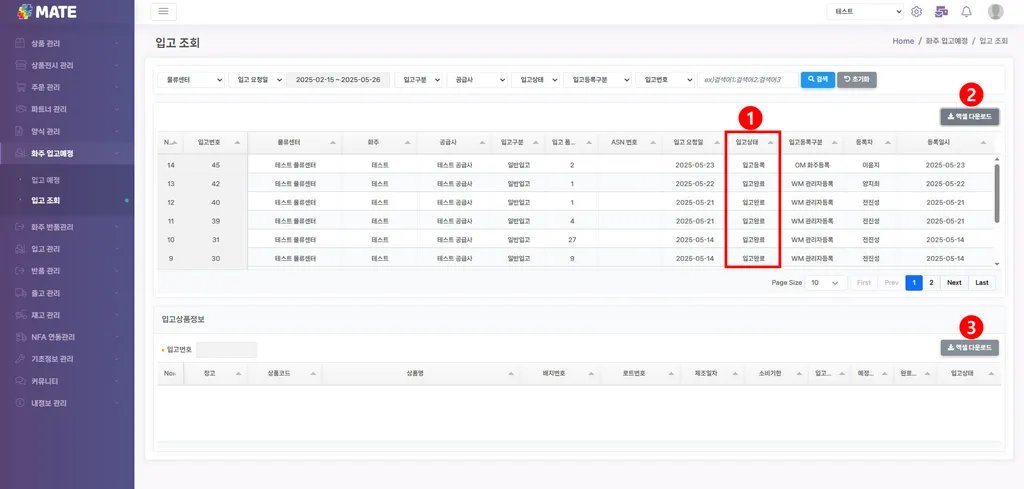Expand the 출고 관리 sidebar menu
Viewport: 1024px width, 489px height.
click(67, 293)
